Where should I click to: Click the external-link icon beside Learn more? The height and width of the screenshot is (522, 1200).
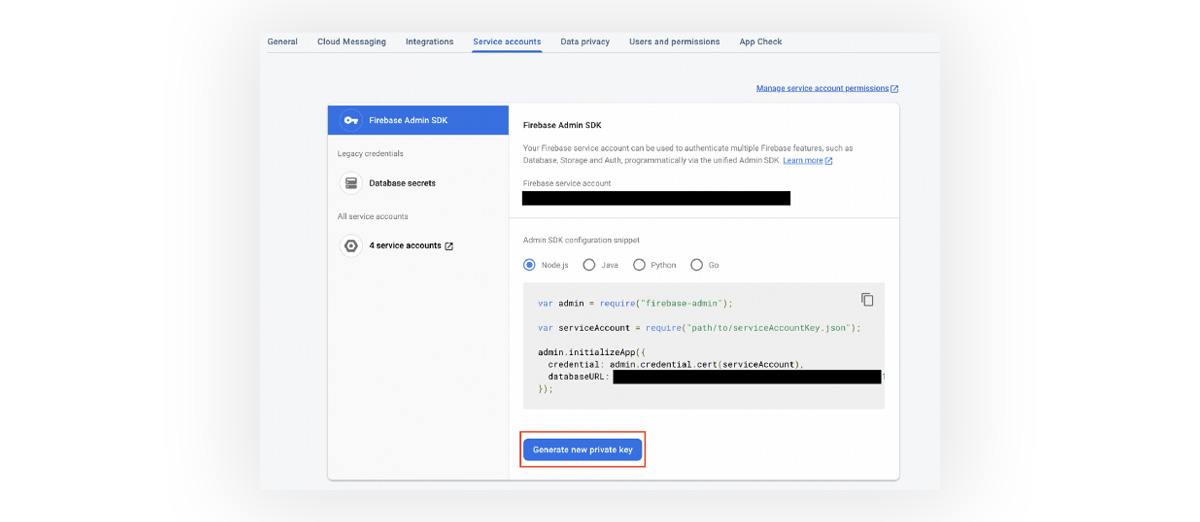point(829,160)
